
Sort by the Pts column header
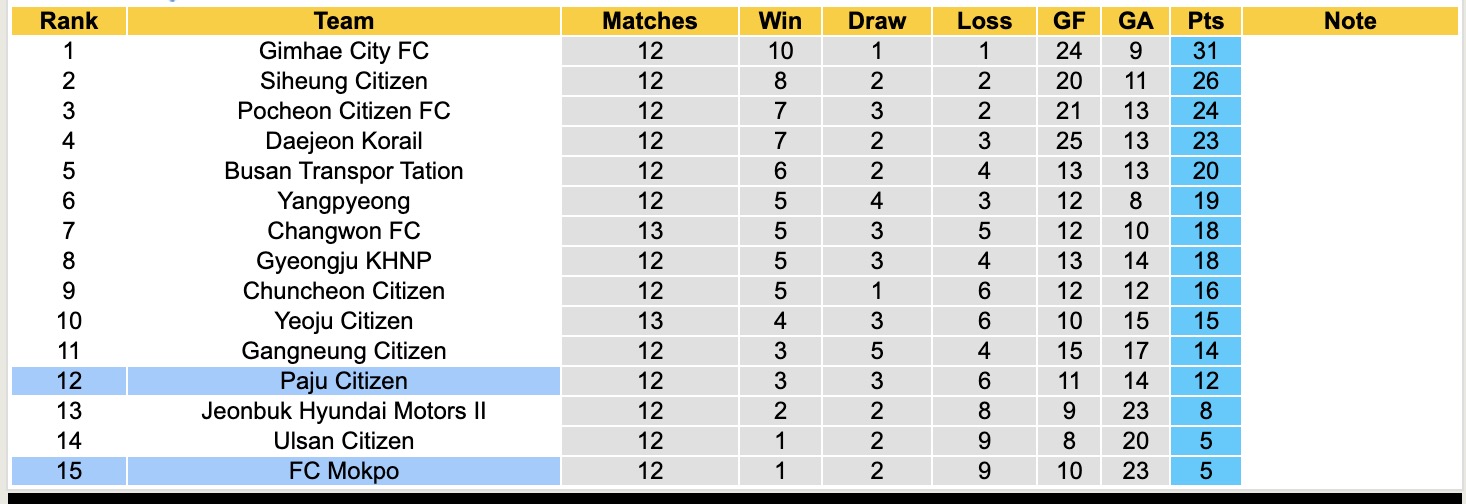(1205, 21)
